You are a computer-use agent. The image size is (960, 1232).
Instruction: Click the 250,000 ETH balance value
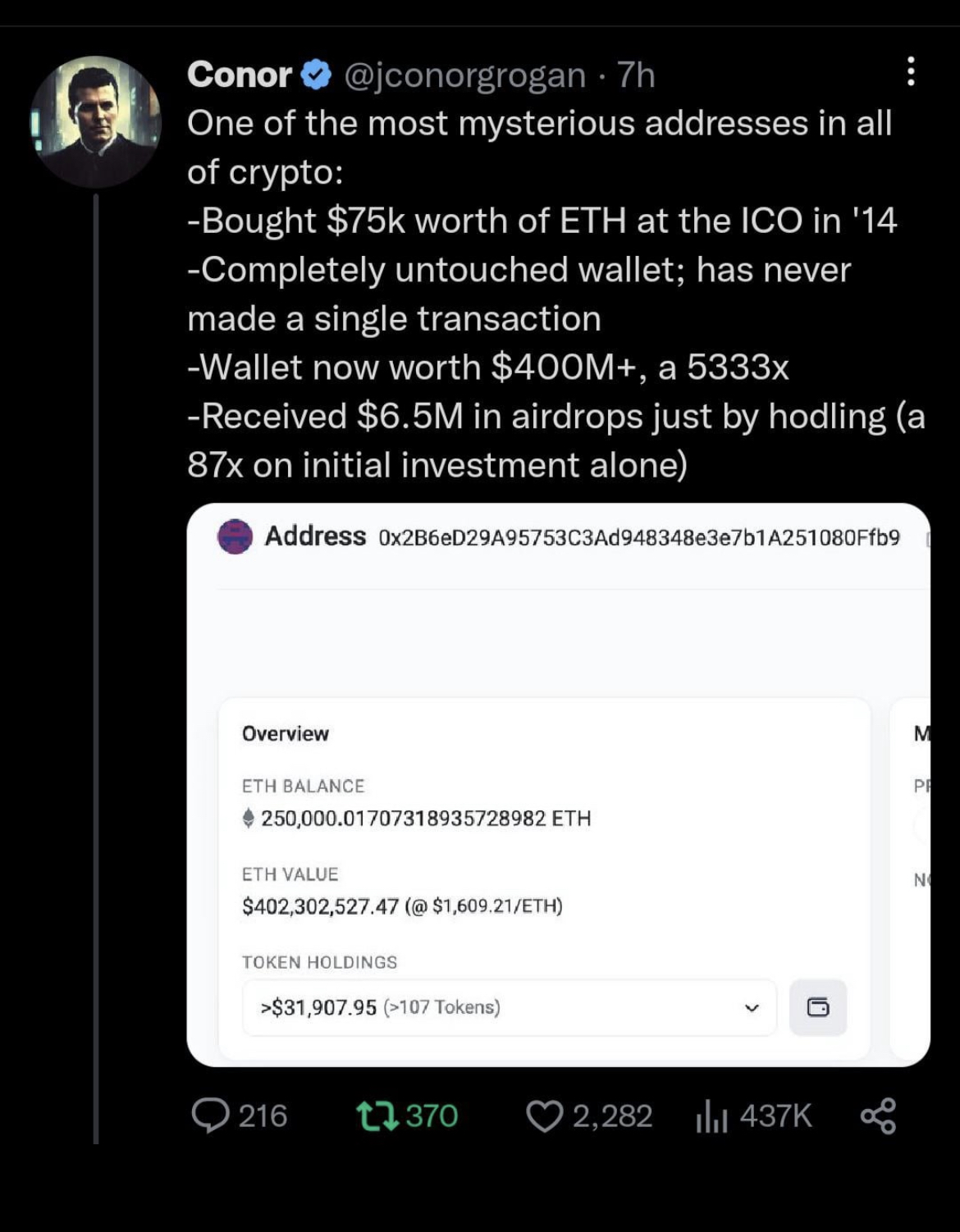pyautogui.click(x=425, y=819)
